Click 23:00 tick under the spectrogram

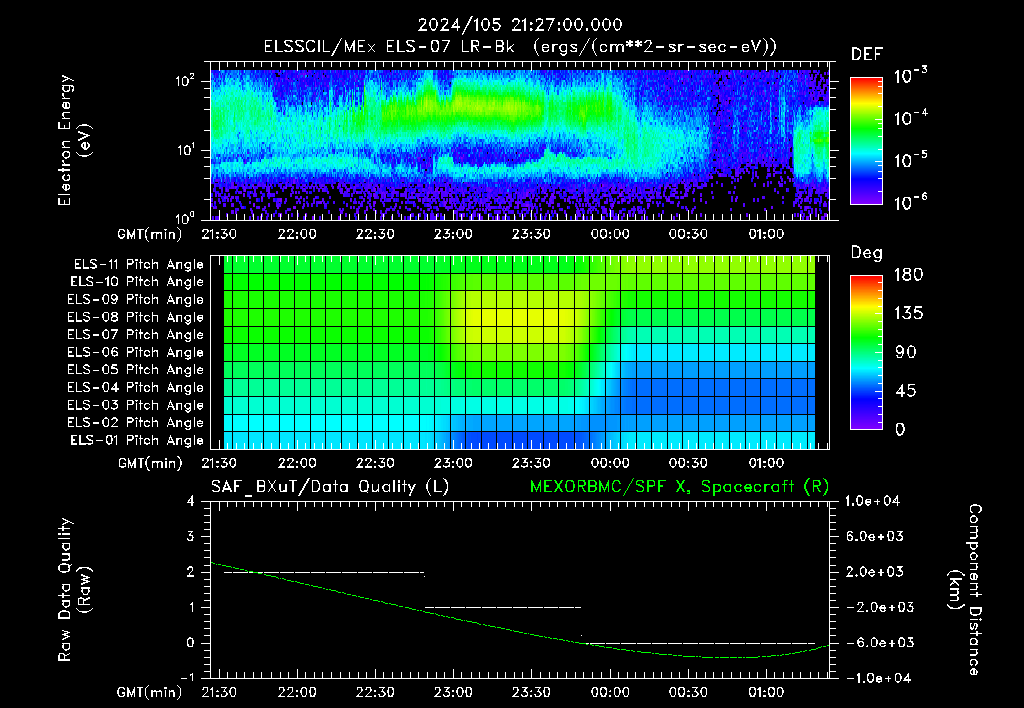[x=453, y=234]
